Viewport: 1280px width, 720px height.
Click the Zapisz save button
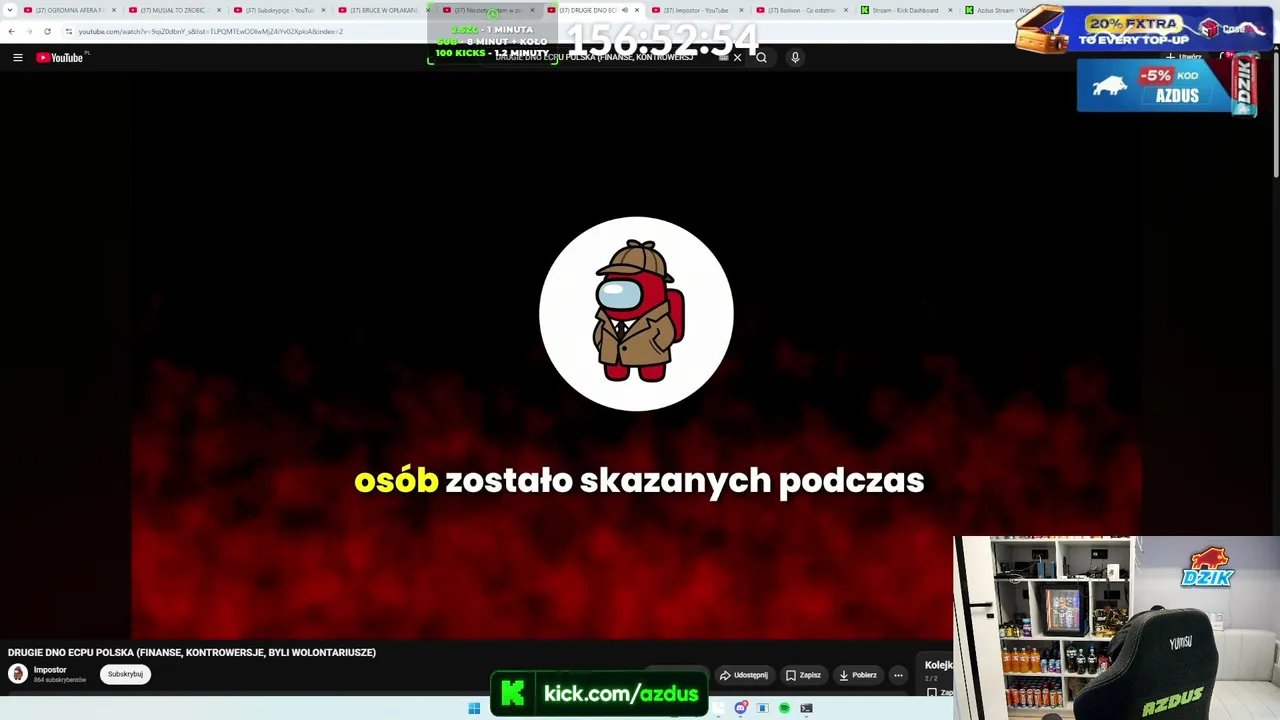point(803,675)
